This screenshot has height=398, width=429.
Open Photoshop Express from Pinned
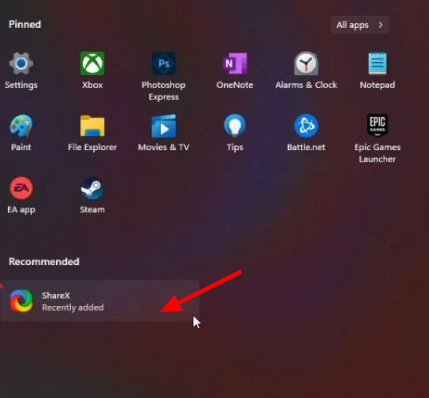pos(164,76)
